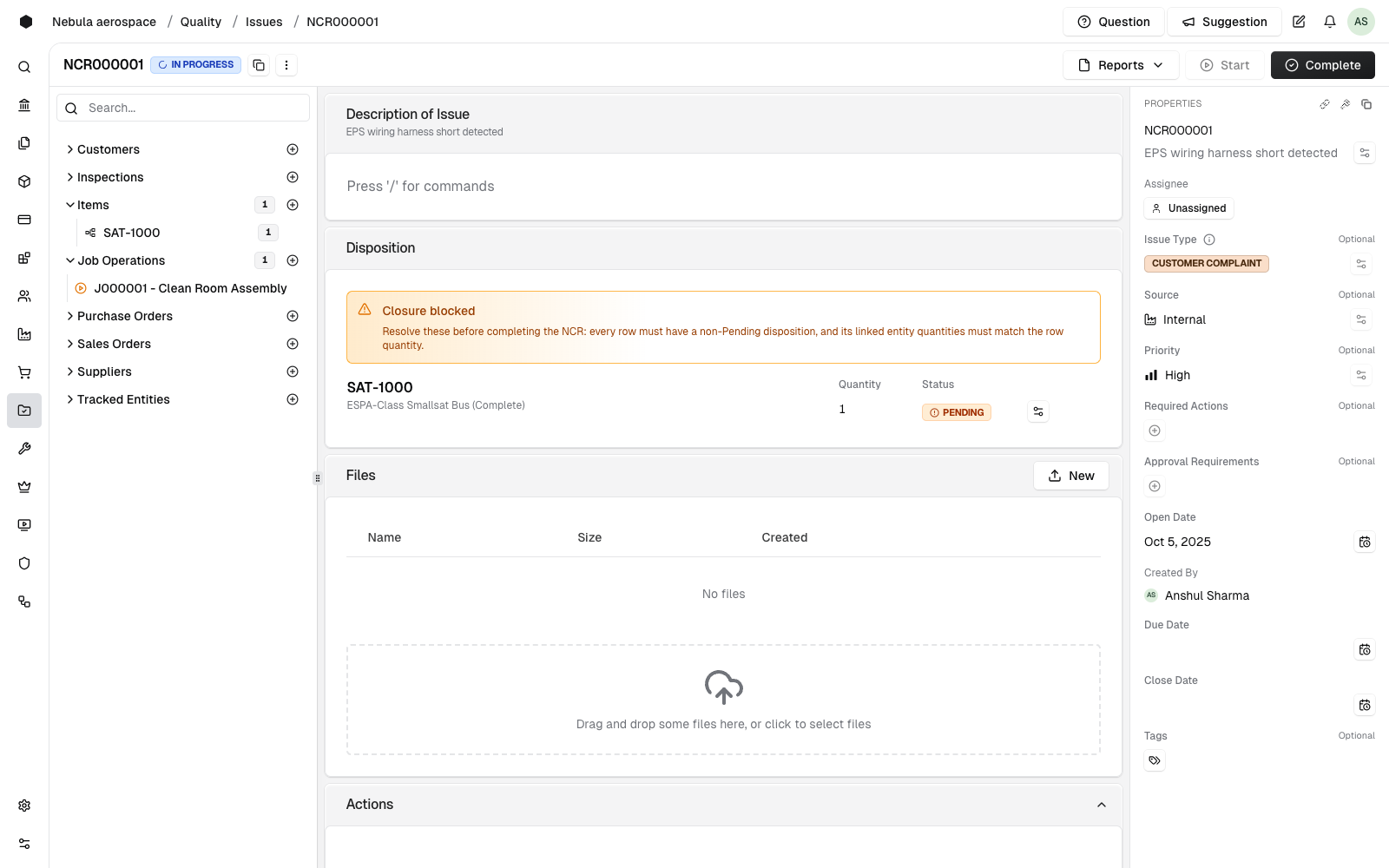Go to Issues breadcrumb

click(x=264, y=22)
